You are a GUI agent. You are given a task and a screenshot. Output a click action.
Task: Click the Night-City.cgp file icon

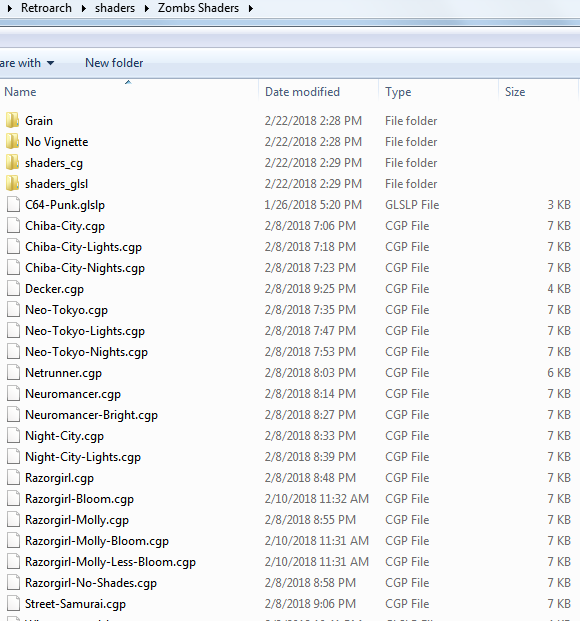click(13, 435)
